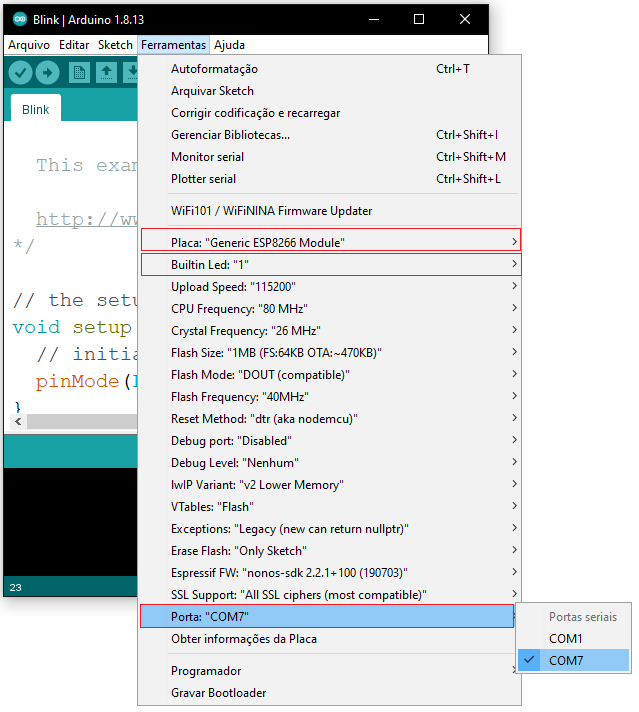Expand the Erase Flash Only Sketch submenu
Image resolution: width=639 pixels, height=712 pixels.
(330, 551)
